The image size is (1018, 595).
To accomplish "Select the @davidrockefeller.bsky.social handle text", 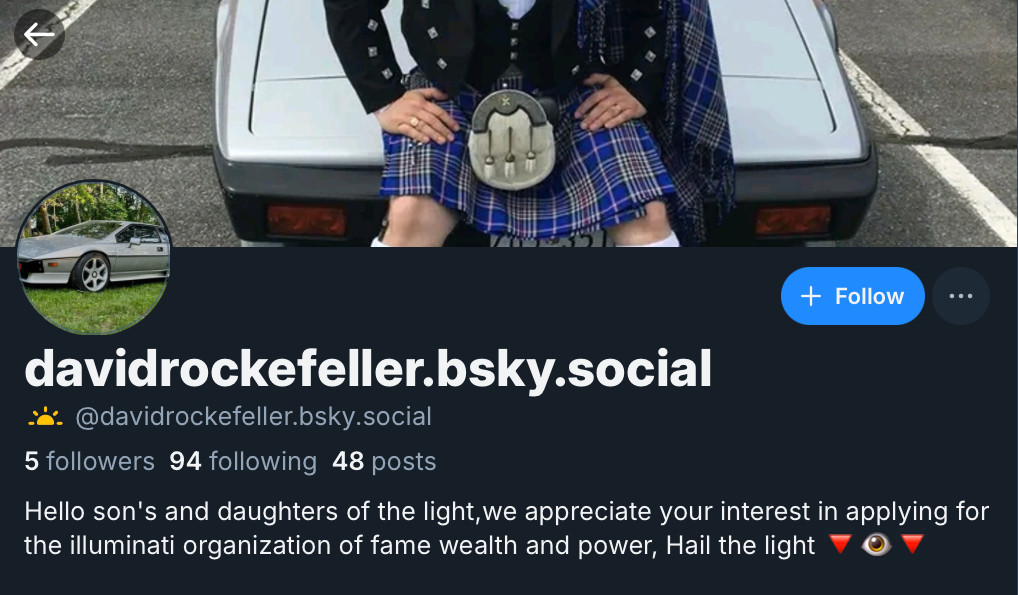I will 253,417.
